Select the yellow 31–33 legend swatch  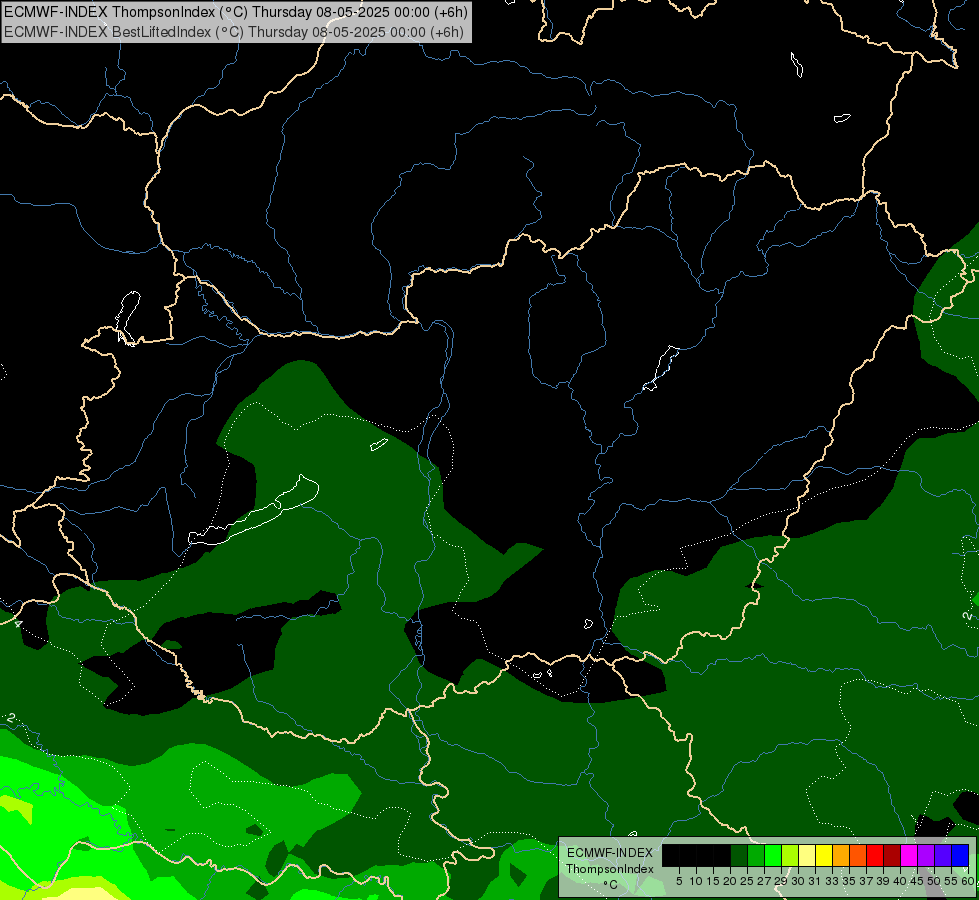824,855
